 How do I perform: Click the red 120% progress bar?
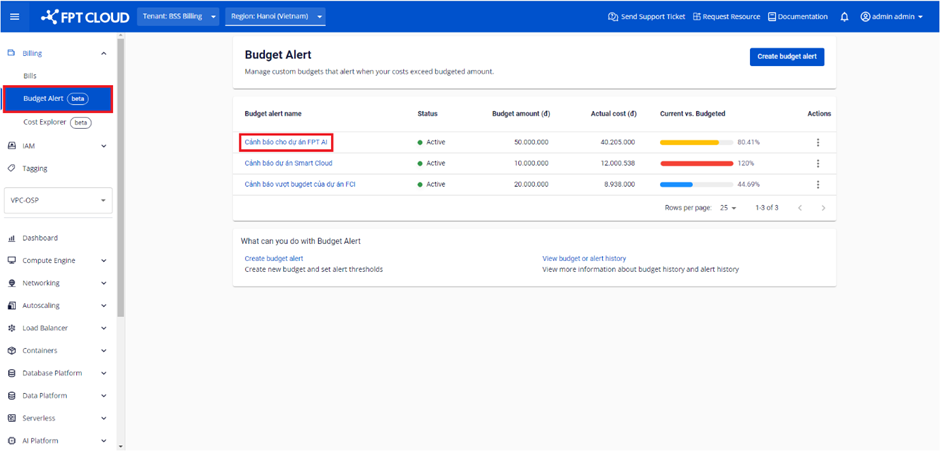click(696, 163)
